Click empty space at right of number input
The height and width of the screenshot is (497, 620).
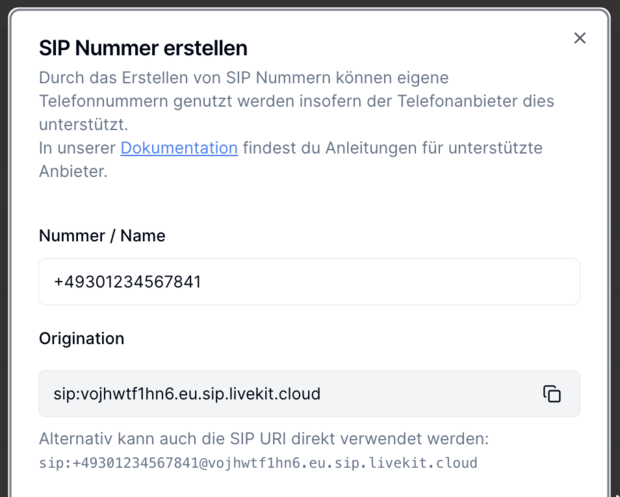[x=450, y=282]
